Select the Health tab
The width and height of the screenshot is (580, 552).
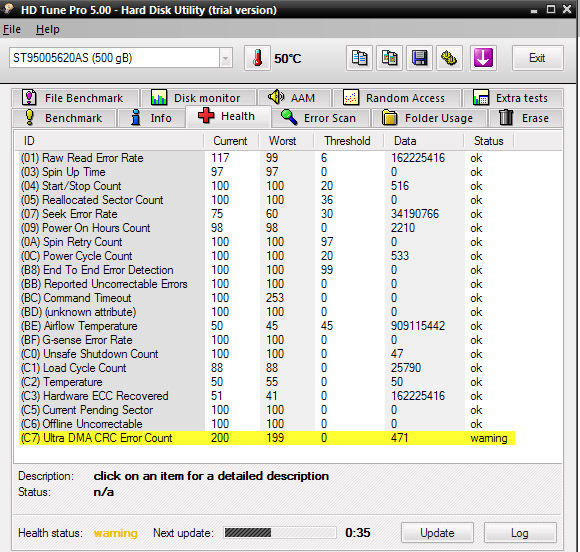tap(228, 117)
